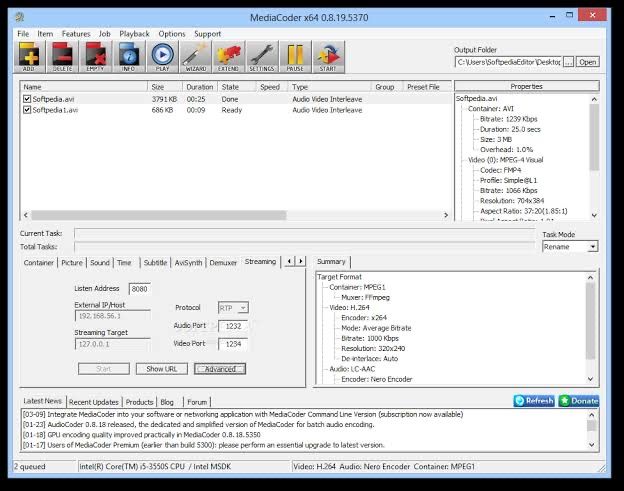The width and height of the screenshot is (624, 491).
Task: Click the Donate button
Action: point(579,401)
